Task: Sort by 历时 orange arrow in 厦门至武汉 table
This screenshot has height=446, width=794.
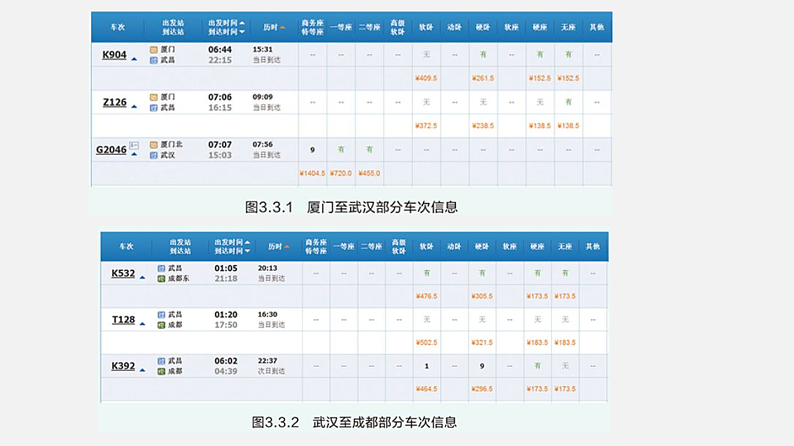Action: (283, 28)
